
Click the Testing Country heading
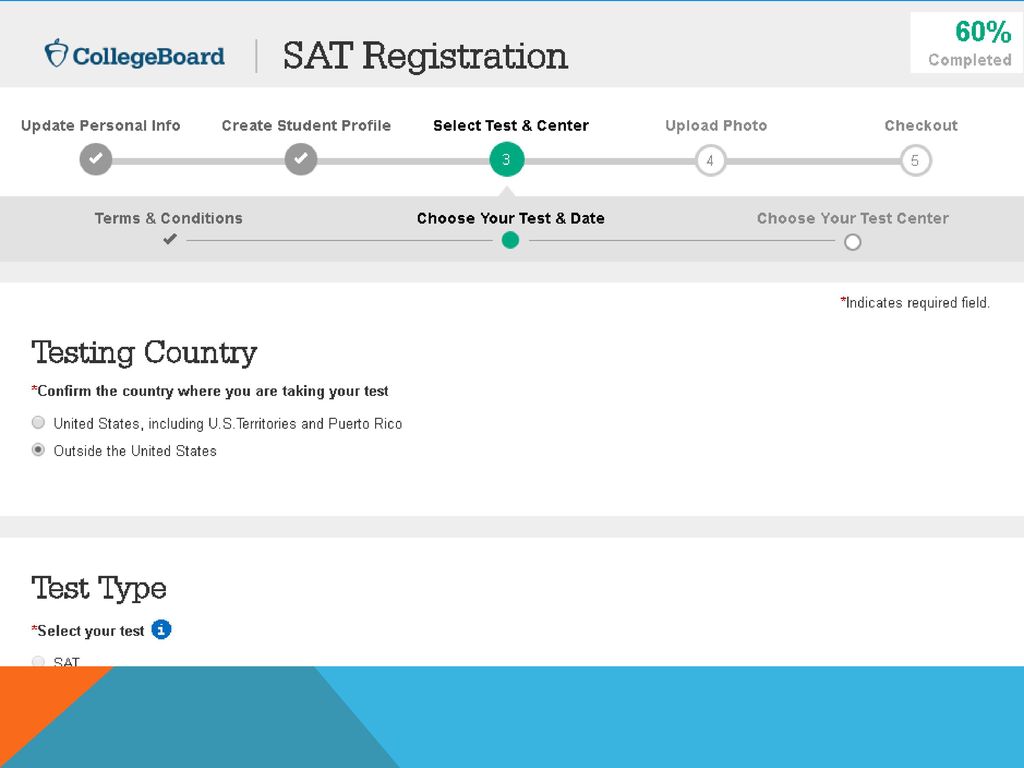[144, 353]
